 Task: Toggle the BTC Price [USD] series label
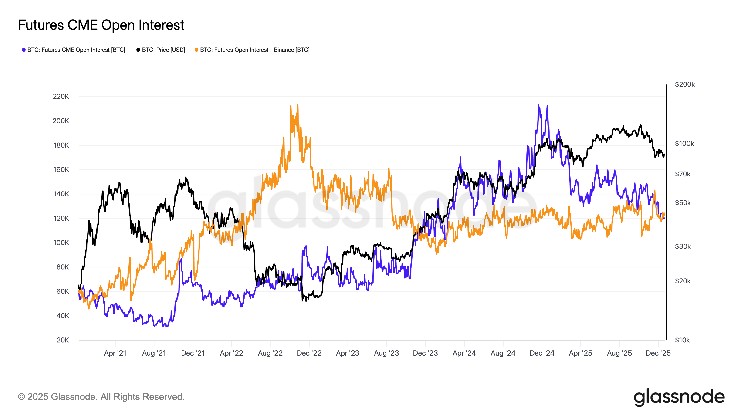164,47
